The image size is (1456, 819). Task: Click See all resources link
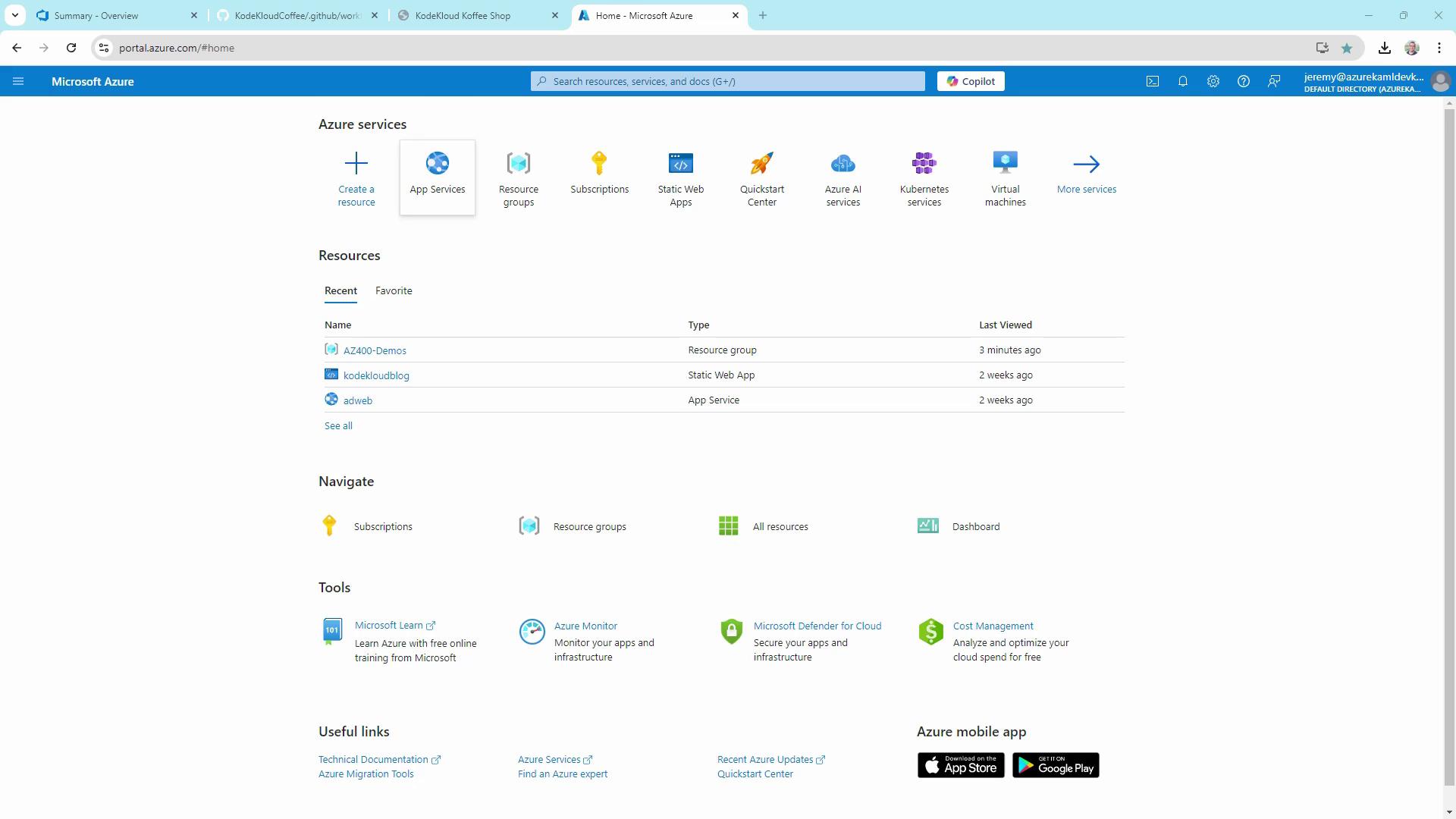click(338, 425)
